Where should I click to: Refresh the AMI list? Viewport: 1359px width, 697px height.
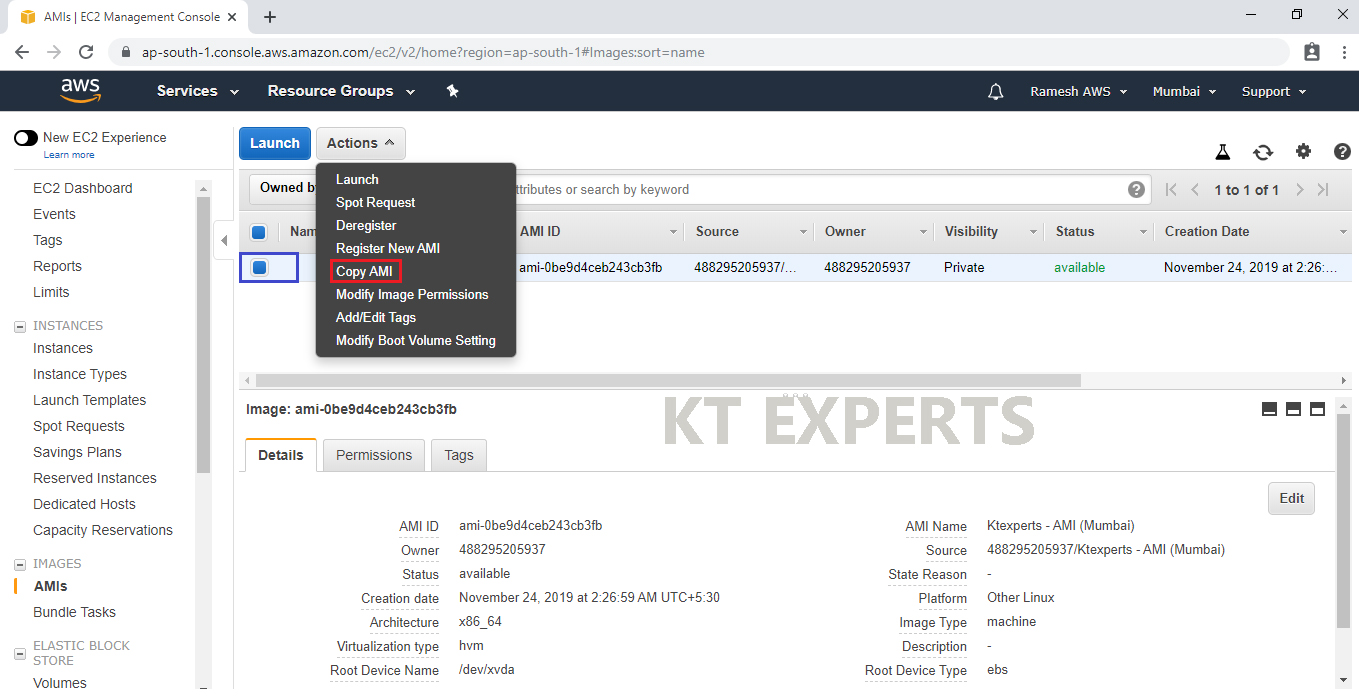click(x=1263, y=152)
